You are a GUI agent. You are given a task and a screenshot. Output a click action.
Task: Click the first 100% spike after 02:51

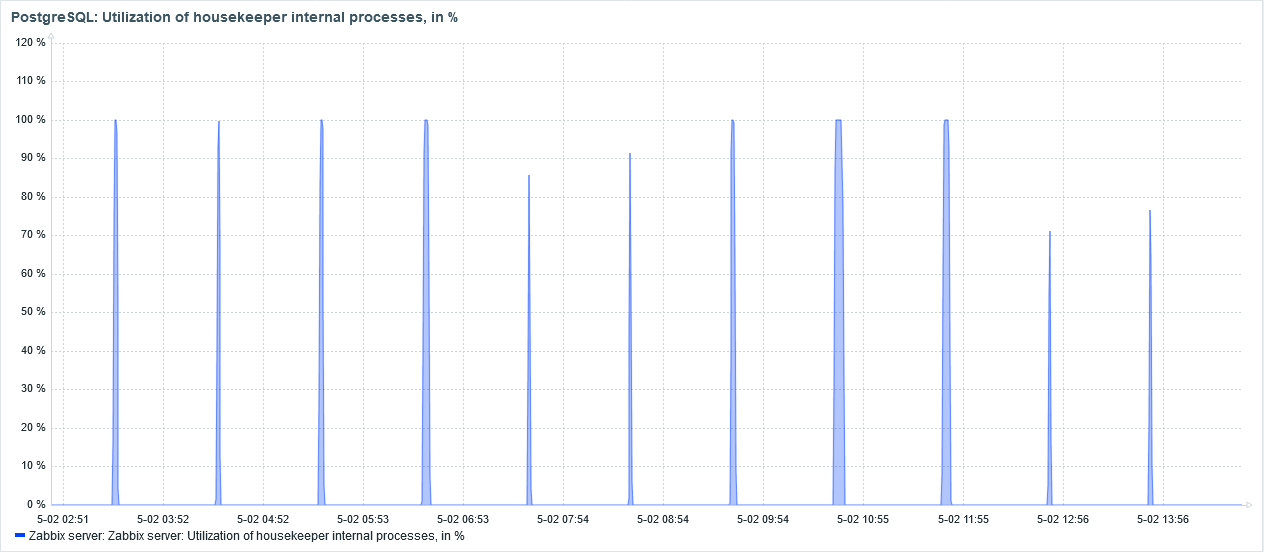[x=116, y=312]
